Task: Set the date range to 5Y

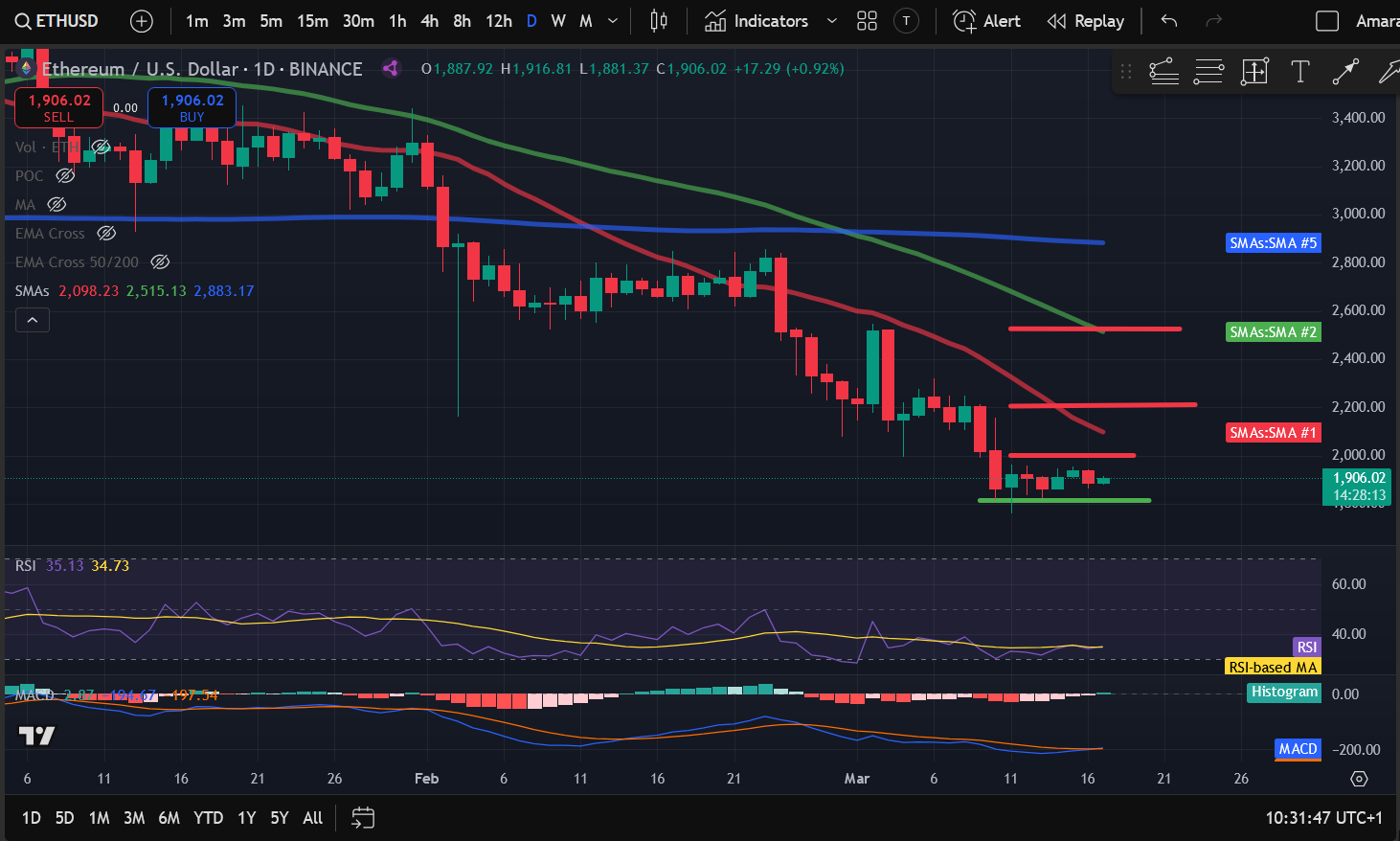Action: coord(280,818)
